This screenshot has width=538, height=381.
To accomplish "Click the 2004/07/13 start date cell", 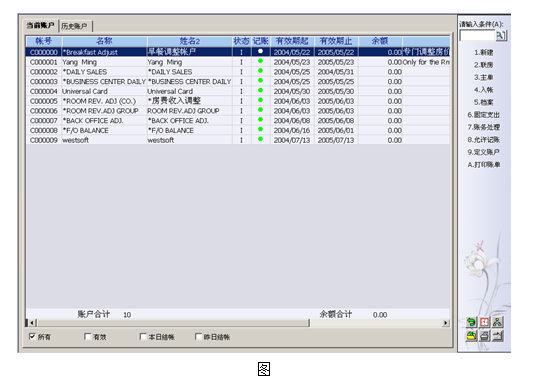I will (x=292, y=140).
